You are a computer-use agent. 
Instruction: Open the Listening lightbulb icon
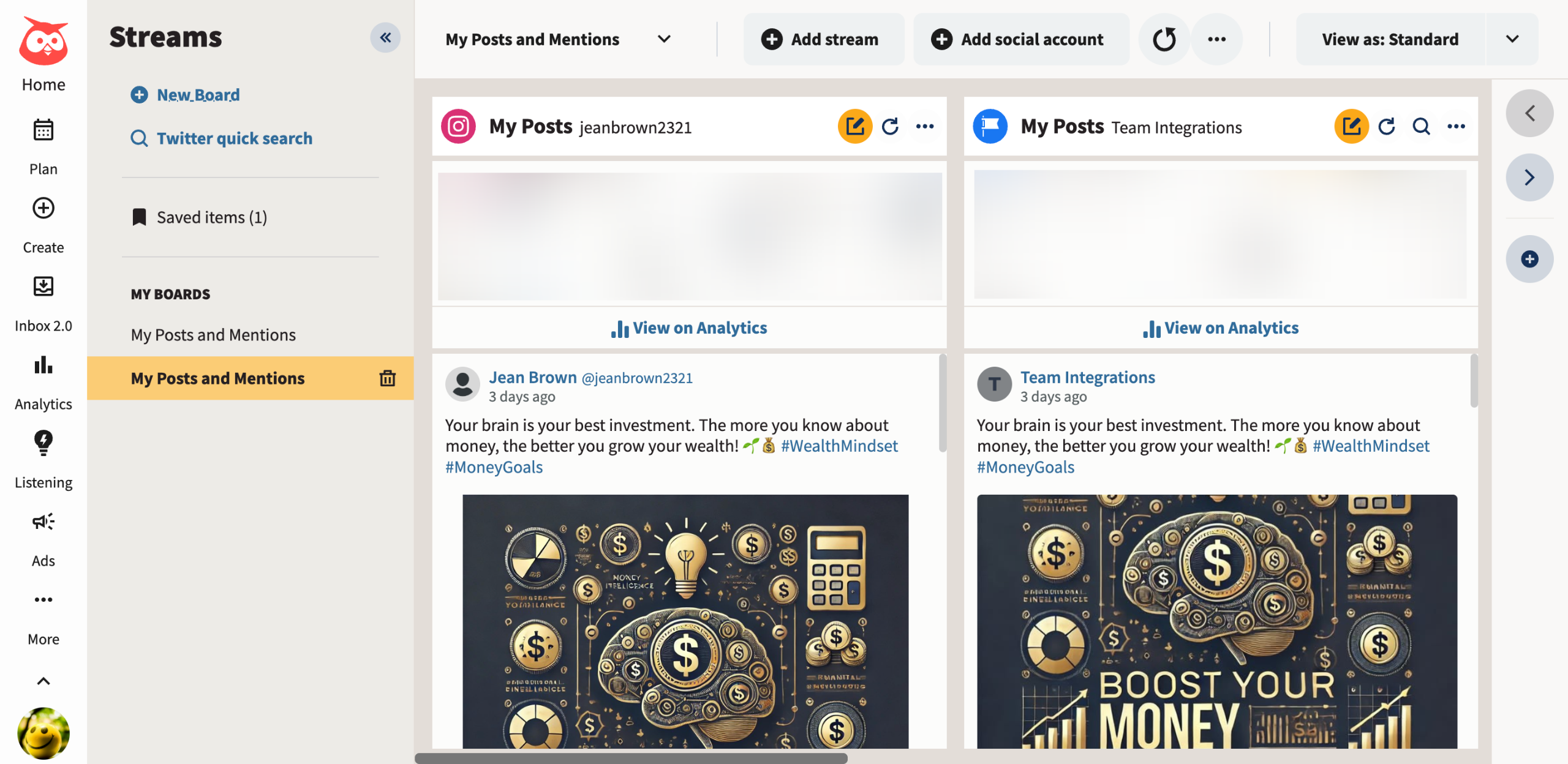coord(43,443)
